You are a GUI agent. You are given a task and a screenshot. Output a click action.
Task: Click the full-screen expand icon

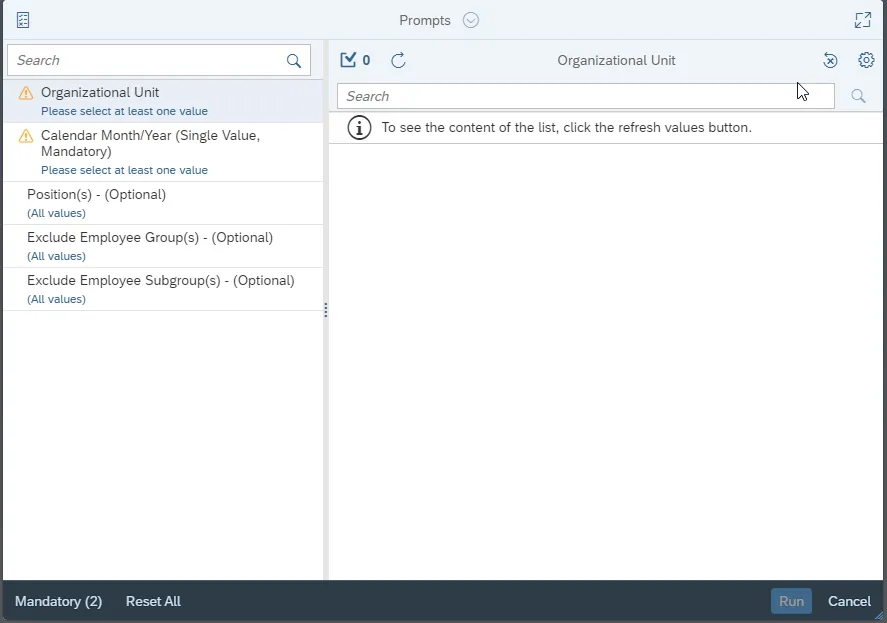(862, 20)
